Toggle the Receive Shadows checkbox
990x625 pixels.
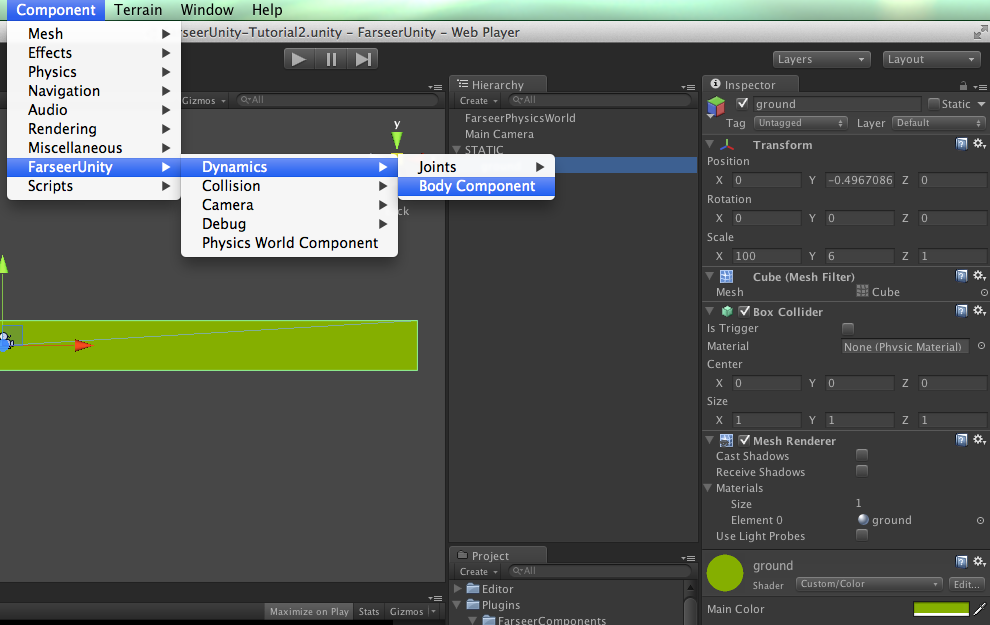pos(862,471)
